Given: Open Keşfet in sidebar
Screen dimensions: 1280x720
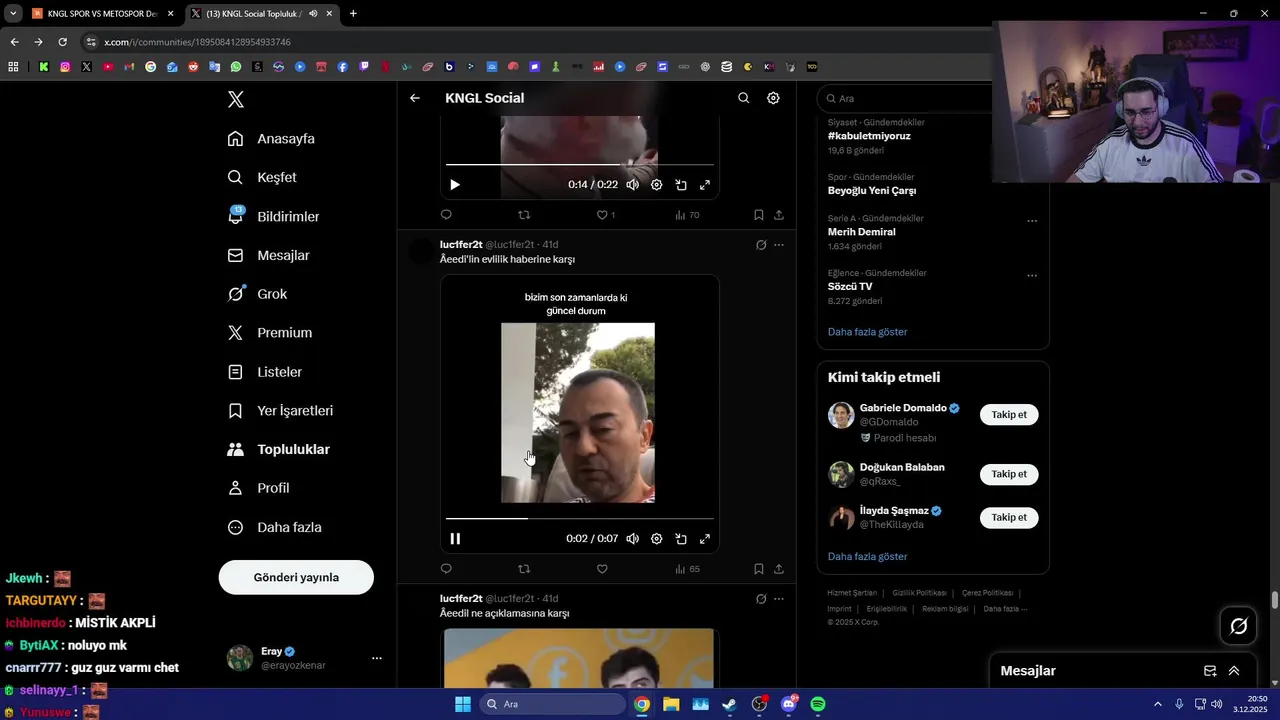Looking at the screenshot, I should [262, 177].
